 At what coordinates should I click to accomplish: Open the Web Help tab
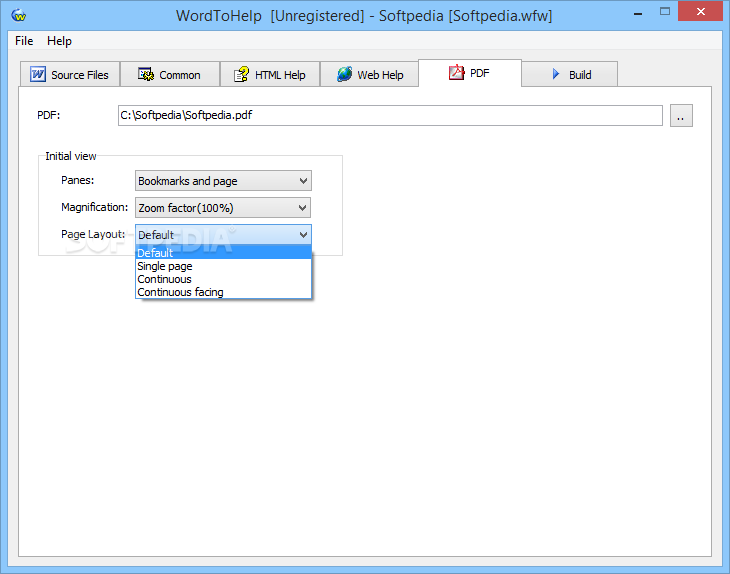(x=370, y=74)
